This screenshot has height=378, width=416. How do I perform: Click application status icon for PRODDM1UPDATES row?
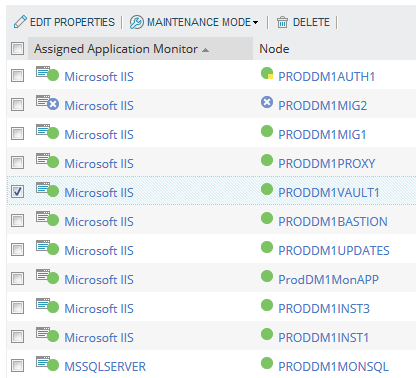click(x=47, y=247)
